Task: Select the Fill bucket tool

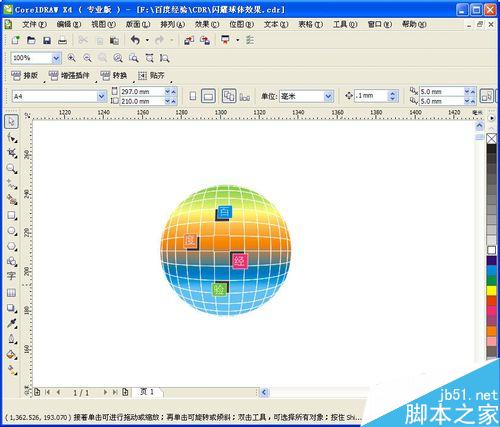Action: (12, 355)
